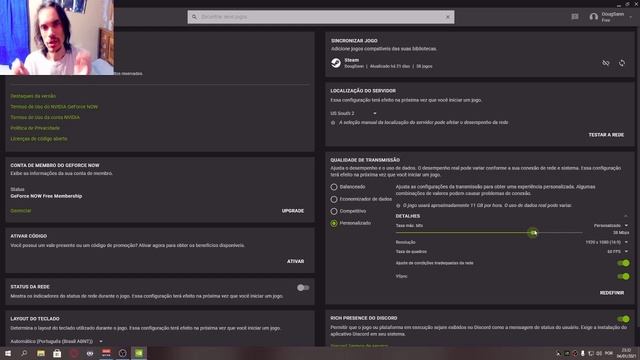Select the Balanceado streaming quality option

pyautogui.click(x=334, y=187)
